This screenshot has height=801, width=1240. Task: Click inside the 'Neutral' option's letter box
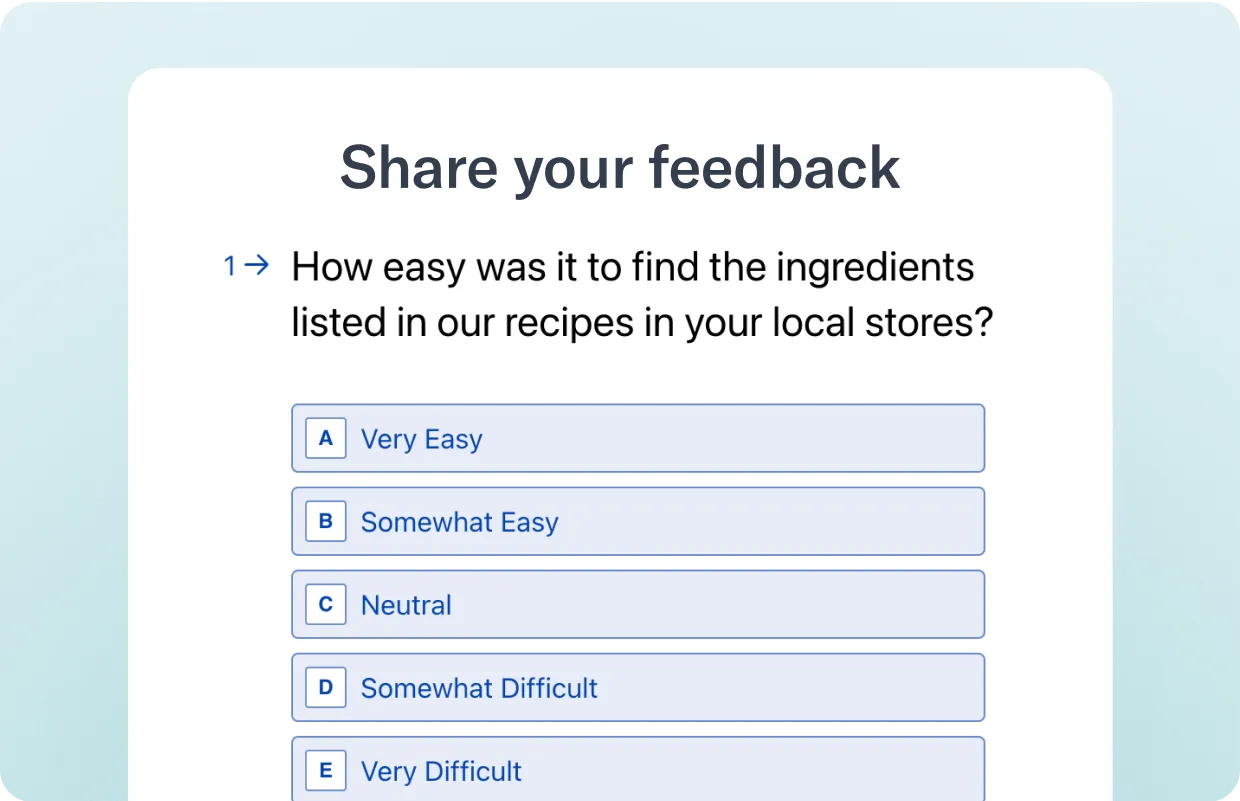[325, 604]
